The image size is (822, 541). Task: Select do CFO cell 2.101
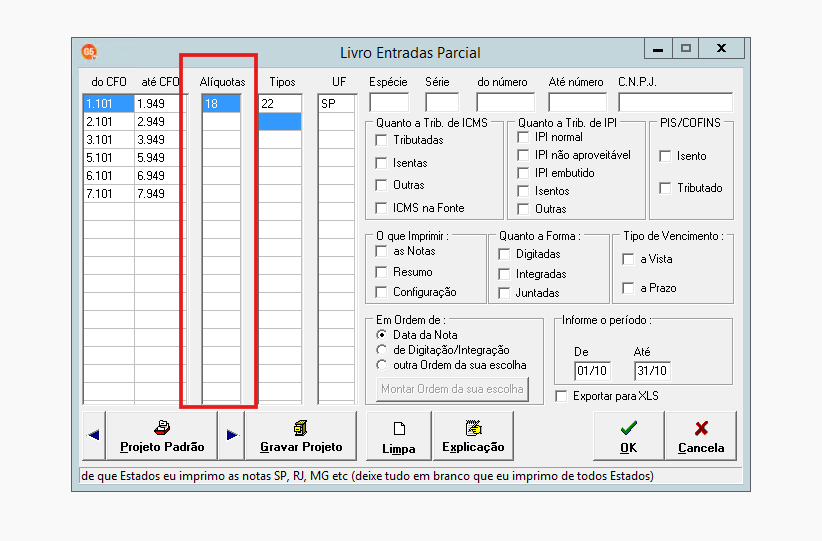tap(109, 122)
